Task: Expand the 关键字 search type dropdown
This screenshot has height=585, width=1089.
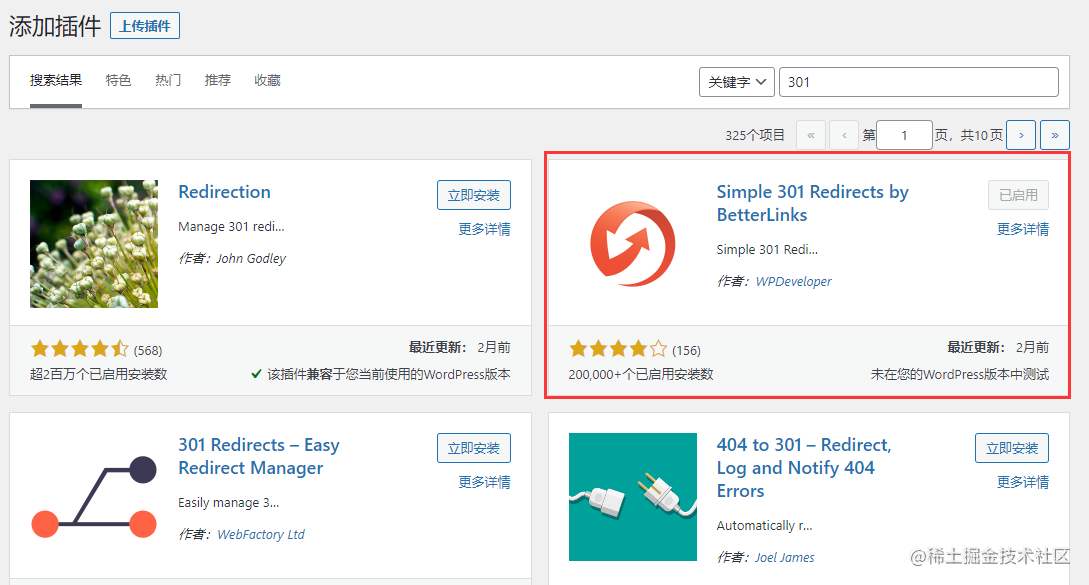Action: [736, 82]
